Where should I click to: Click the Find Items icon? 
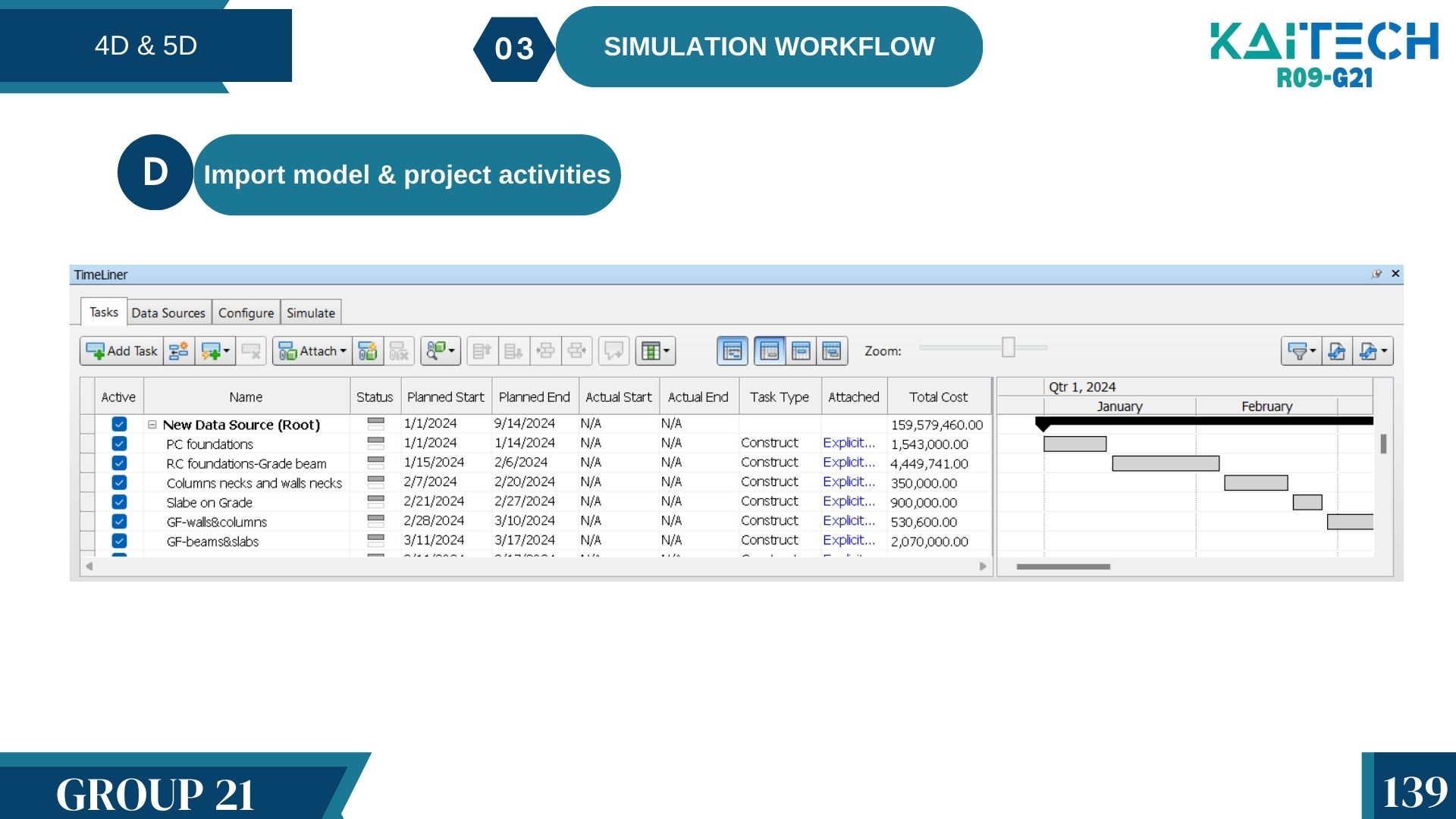pos(440,351)
